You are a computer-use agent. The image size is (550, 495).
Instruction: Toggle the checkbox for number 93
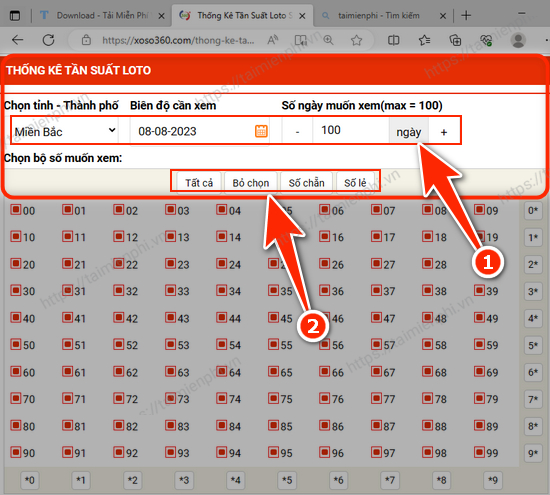pos(170,452)
